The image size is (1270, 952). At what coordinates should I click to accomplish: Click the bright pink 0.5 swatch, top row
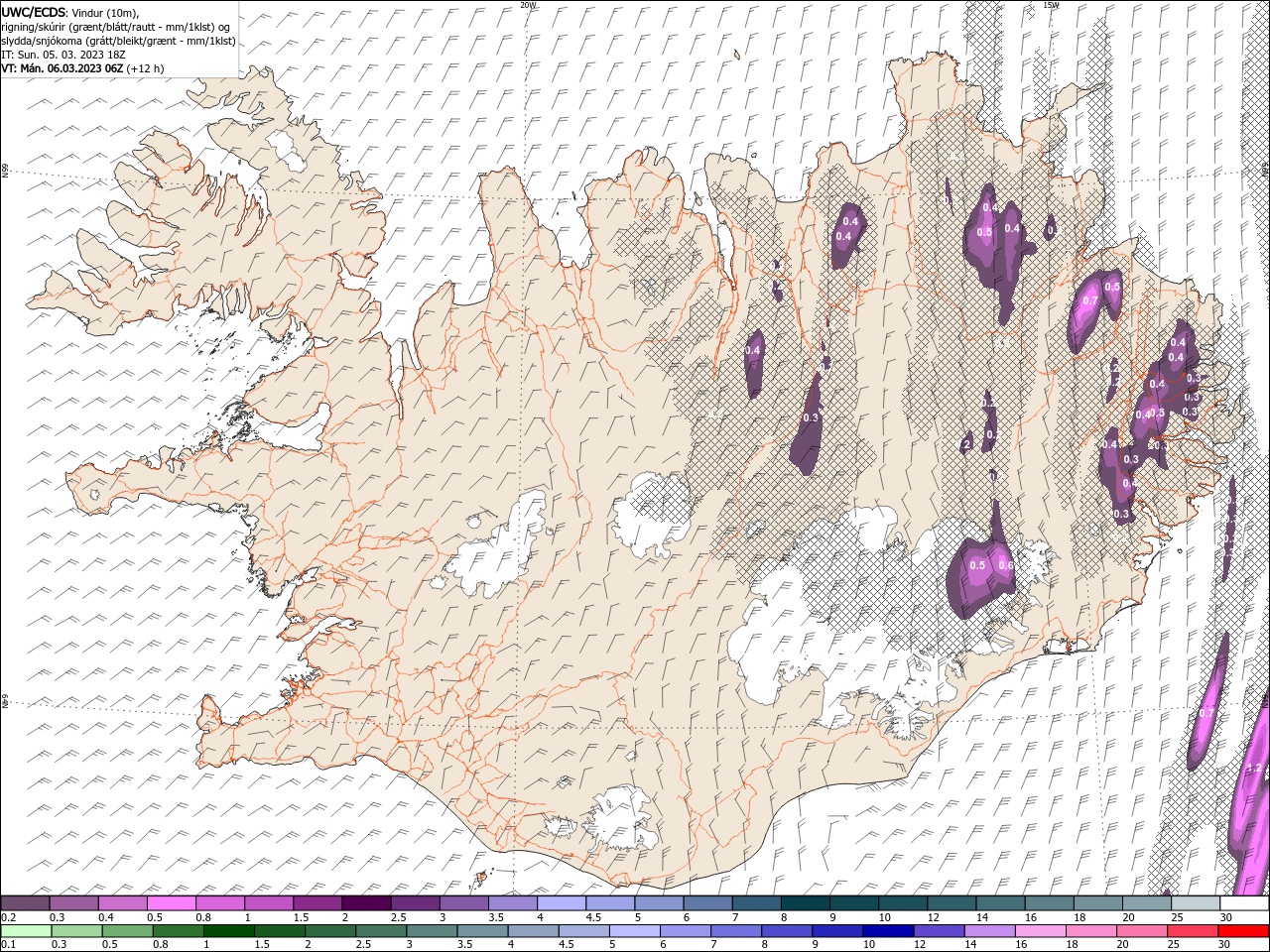pyautogui.click(x=171, y=903)
